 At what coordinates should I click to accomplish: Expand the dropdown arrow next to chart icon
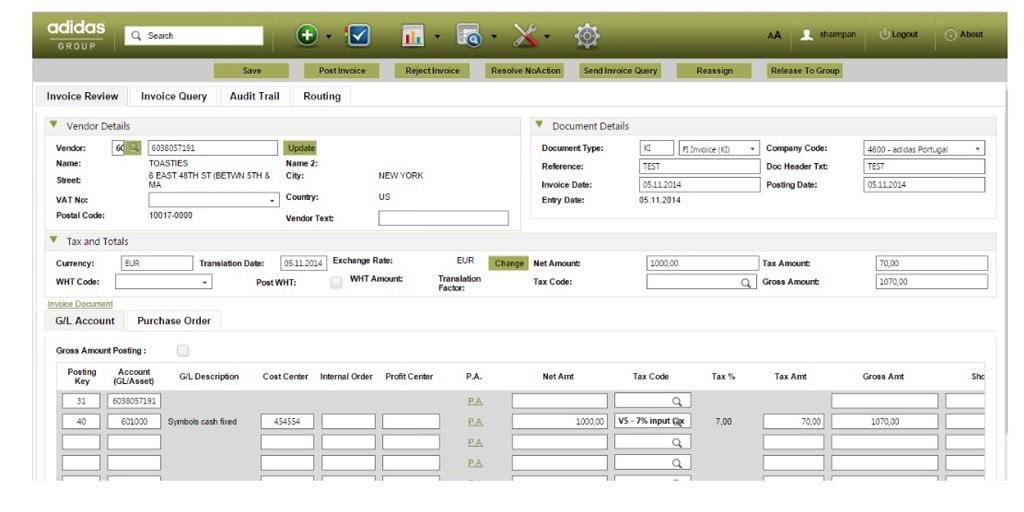(x=438, y=37)
